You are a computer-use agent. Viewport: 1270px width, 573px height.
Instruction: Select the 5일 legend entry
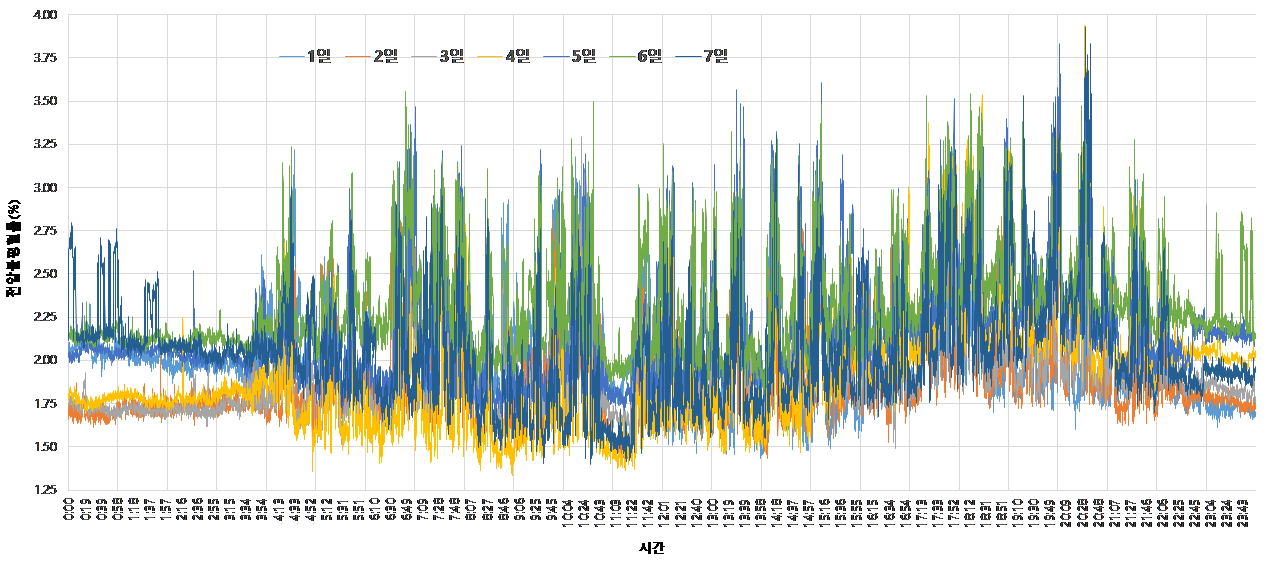[569, 57]
